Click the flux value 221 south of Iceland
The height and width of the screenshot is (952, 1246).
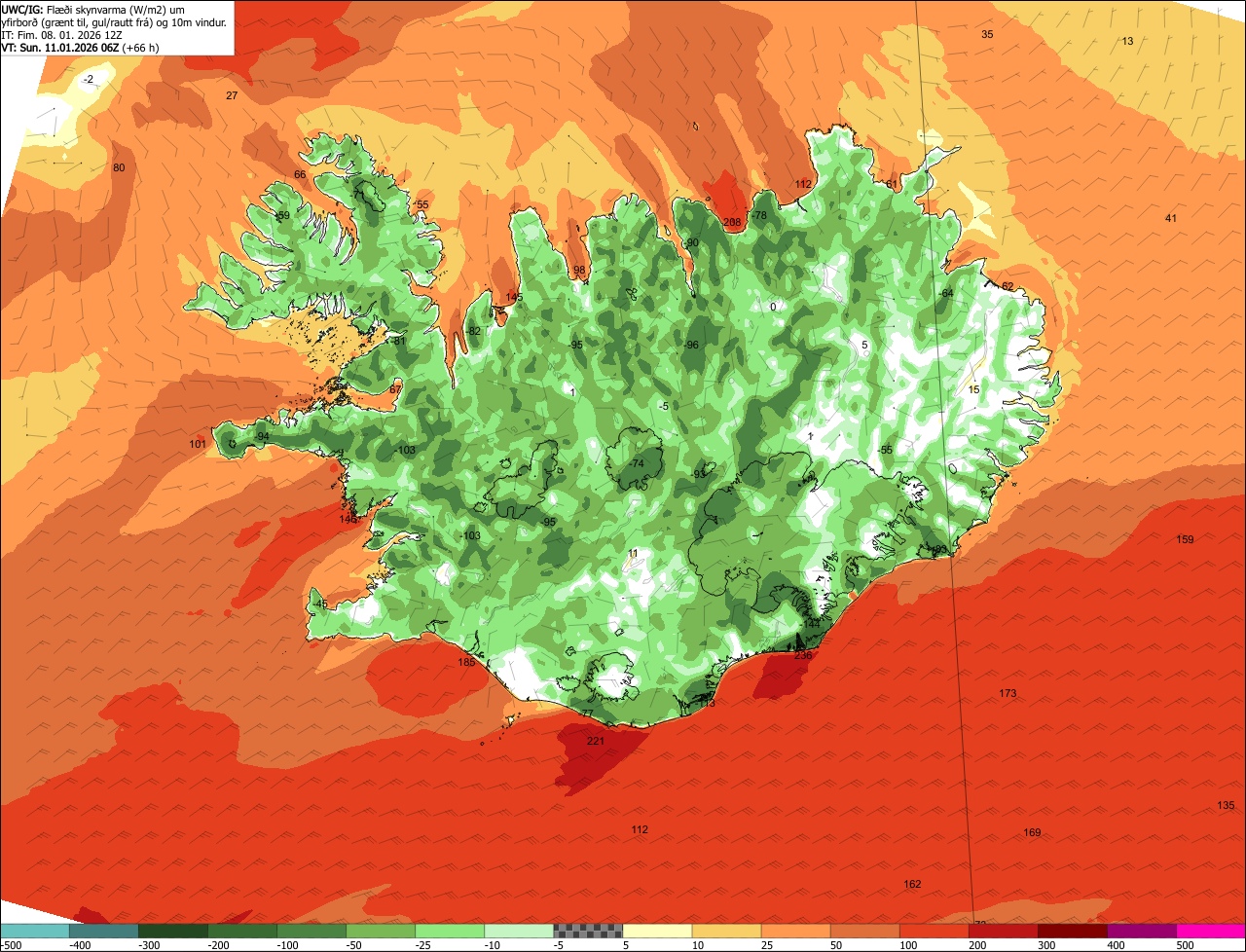596,741
